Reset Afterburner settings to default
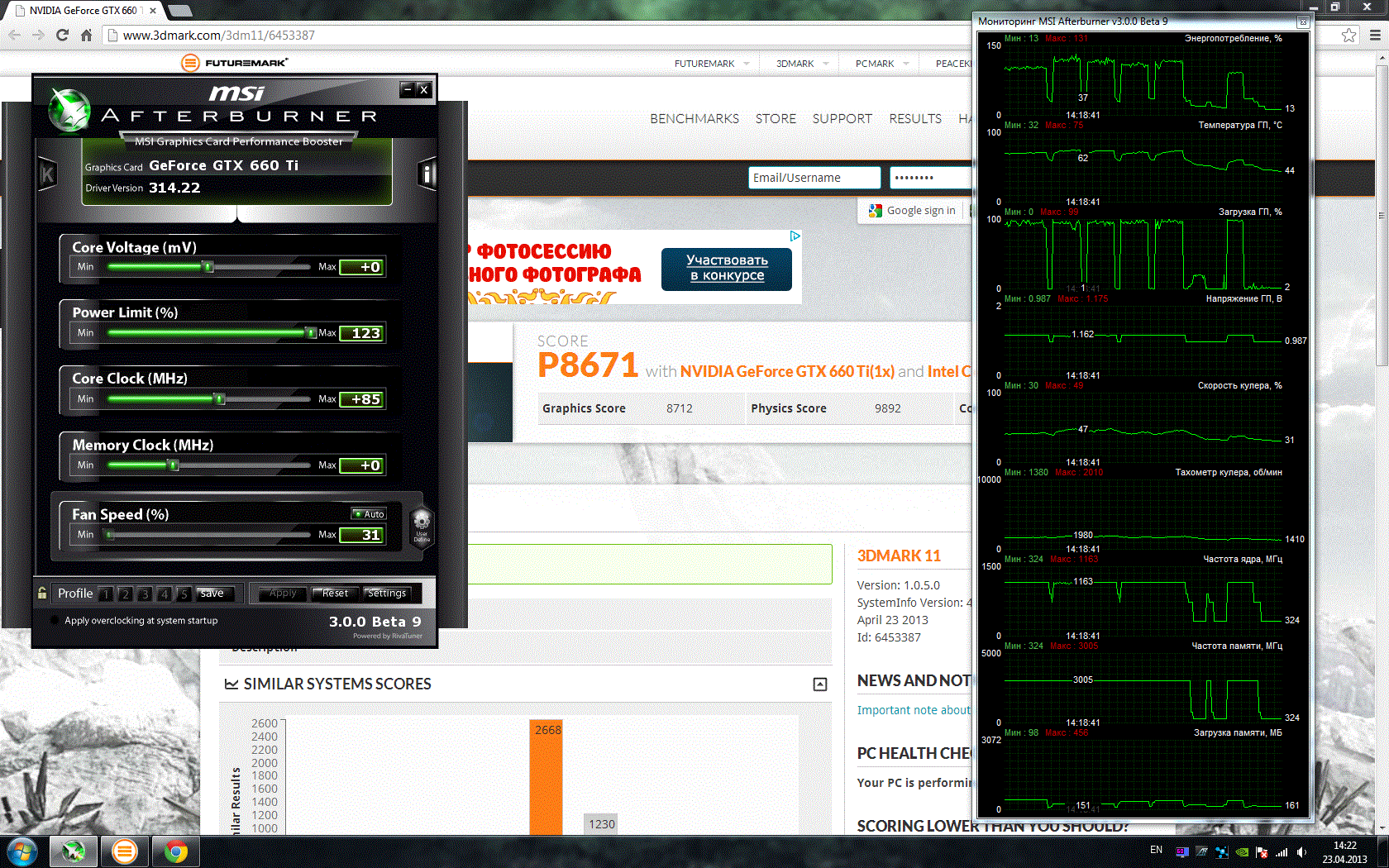This screenshot has height=868, width=1389. click(335, 594)
